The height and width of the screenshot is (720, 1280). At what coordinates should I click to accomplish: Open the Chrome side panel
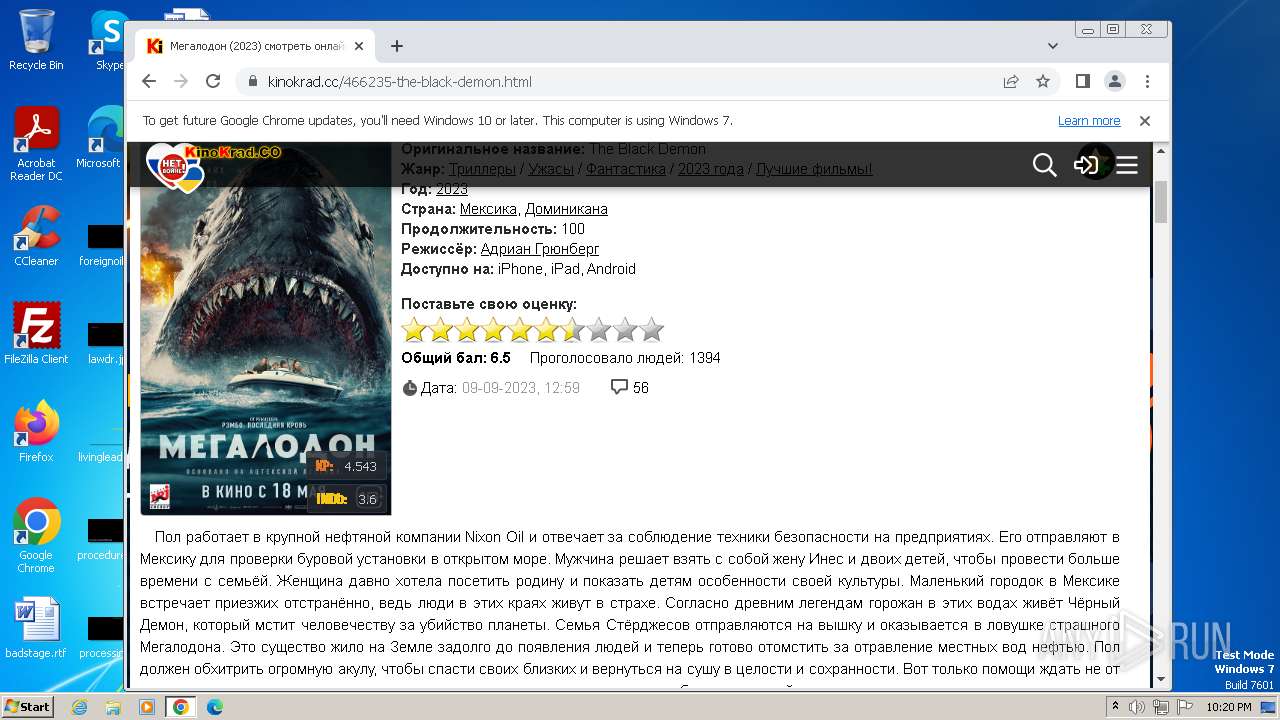tap(1082, 81)
